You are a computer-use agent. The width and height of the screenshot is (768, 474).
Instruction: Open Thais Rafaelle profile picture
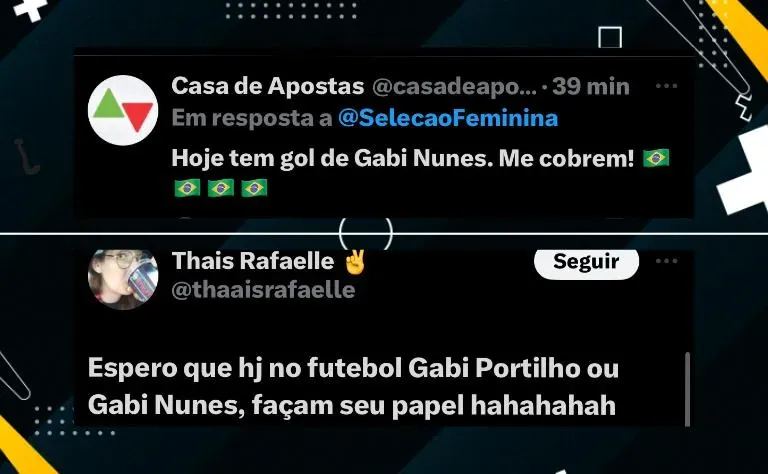[x=123, y=279]
